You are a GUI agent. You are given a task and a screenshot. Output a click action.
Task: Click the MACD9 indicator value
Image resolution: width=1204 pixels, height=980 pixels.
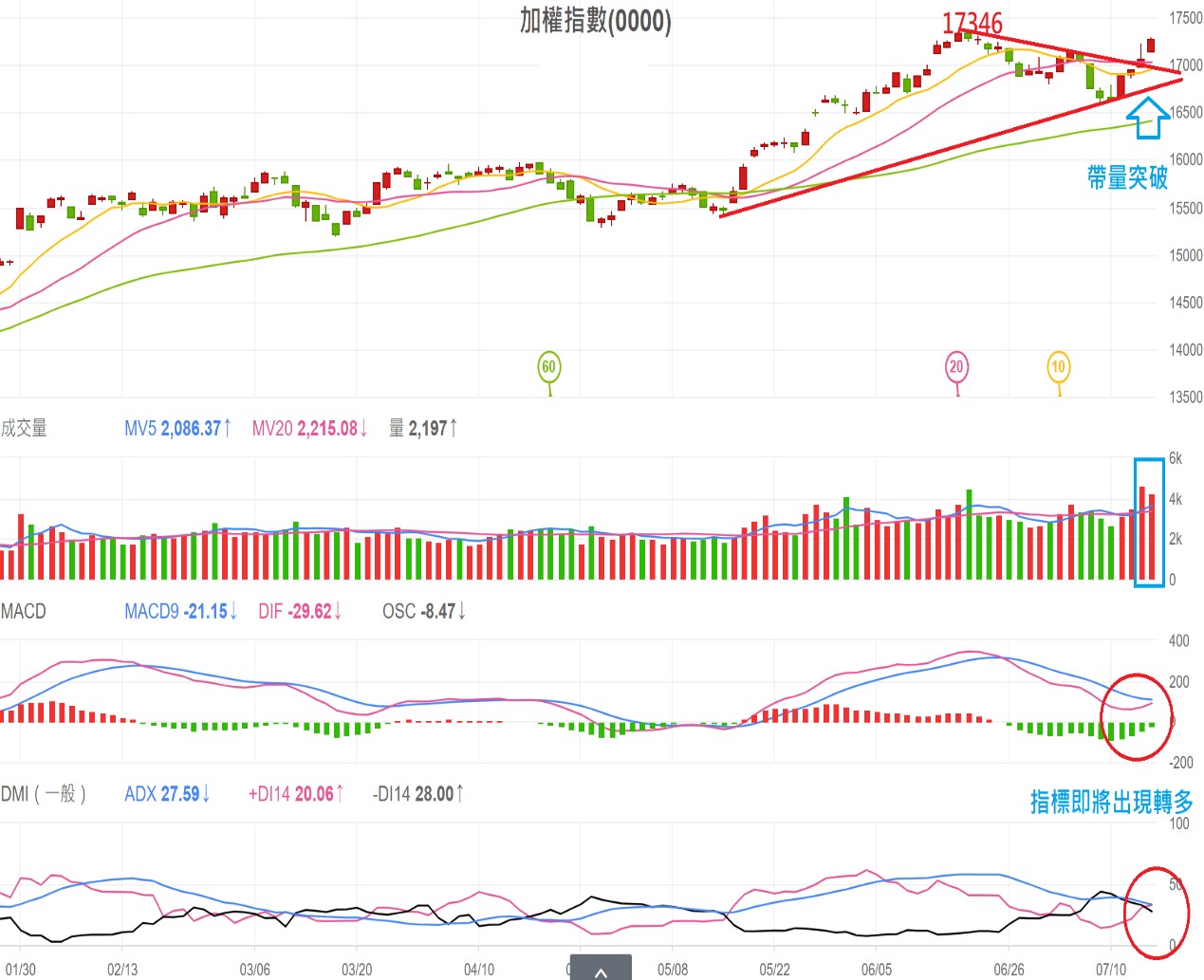coord(181,612)
